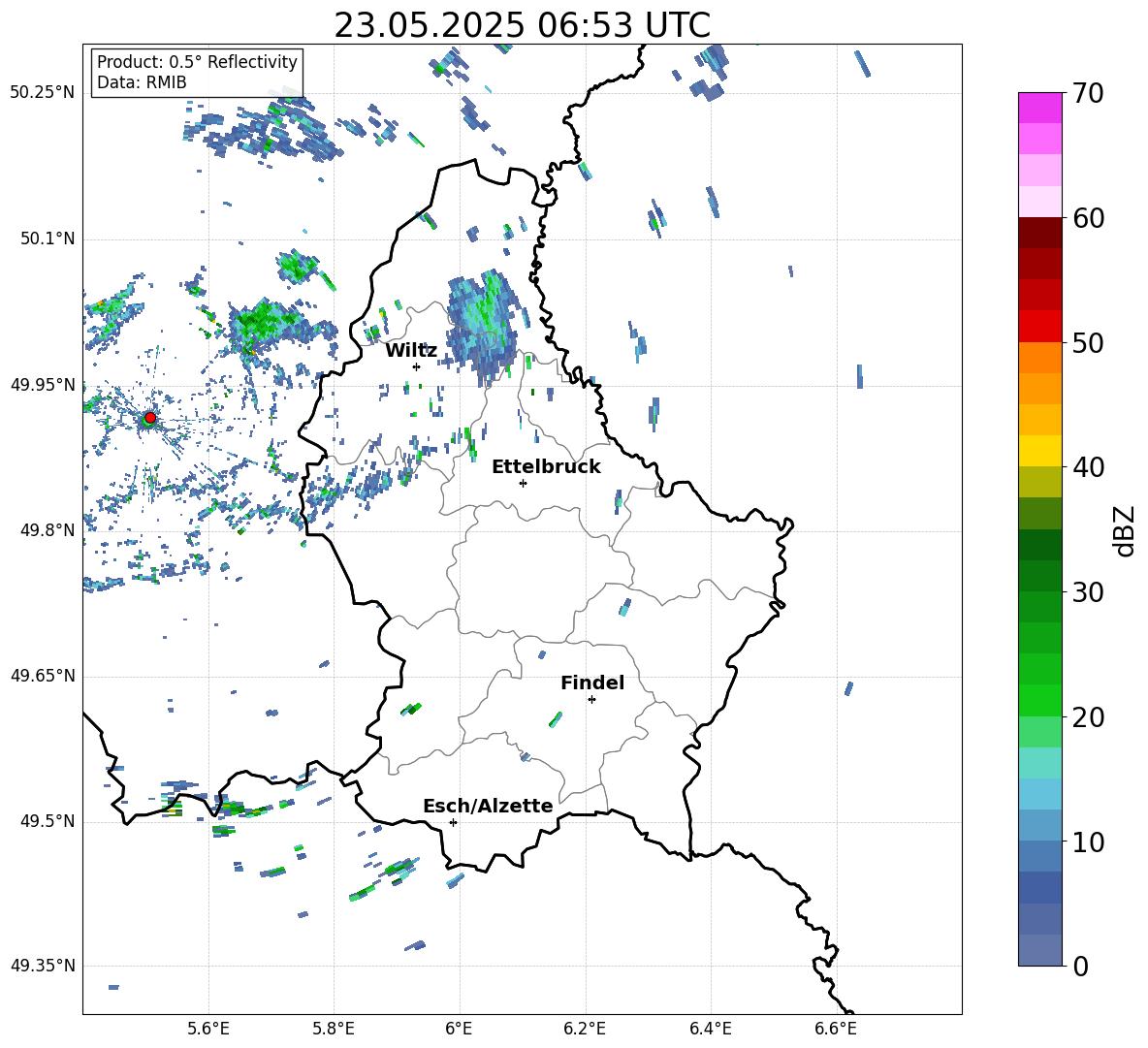Click the colorbar 0 tick label
This screenshot has height=1048, width=1148.
(x=1081, y=966)
